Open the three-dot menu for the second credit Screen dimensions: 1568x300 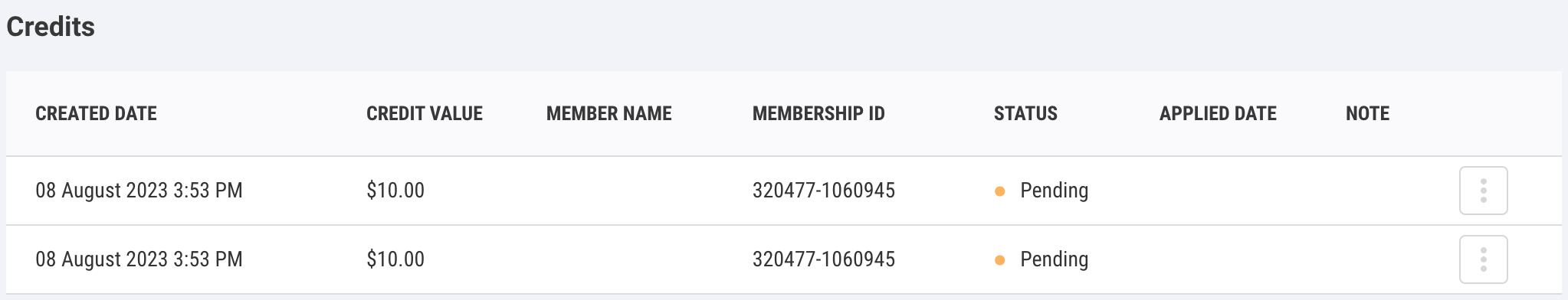(x=1483, y=259)
